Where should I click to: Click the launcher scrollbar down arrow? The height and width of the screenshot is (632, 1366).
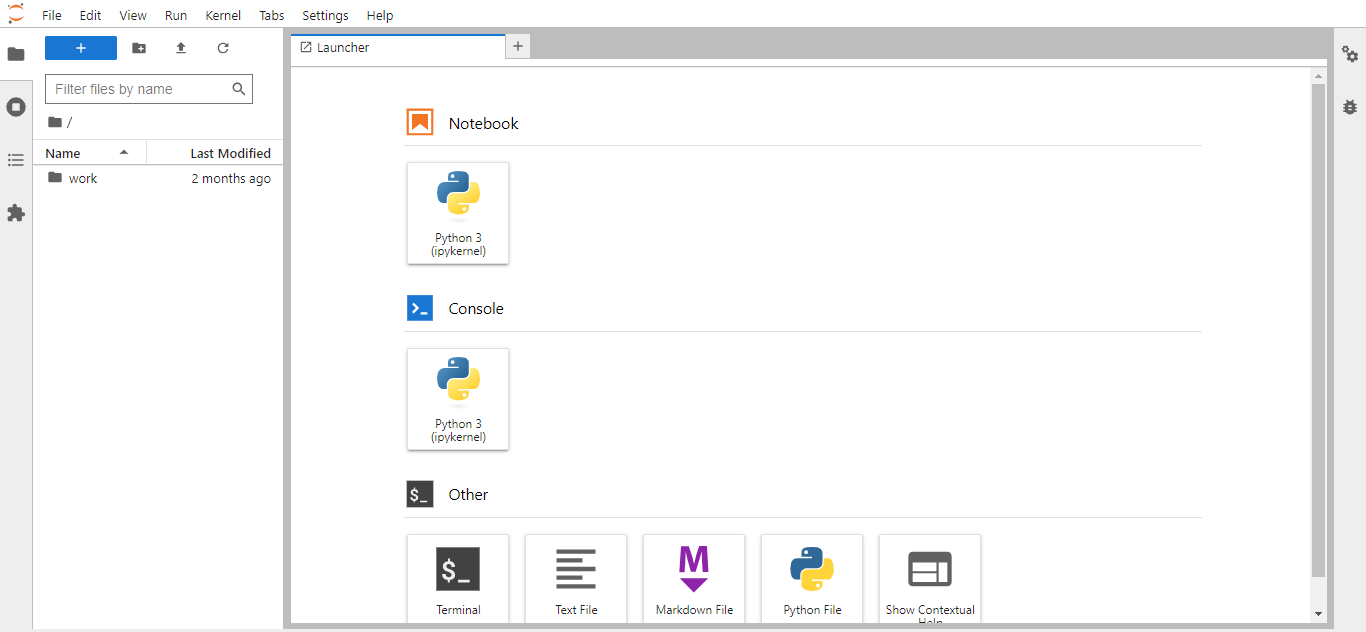click(x=1318, y=614)
